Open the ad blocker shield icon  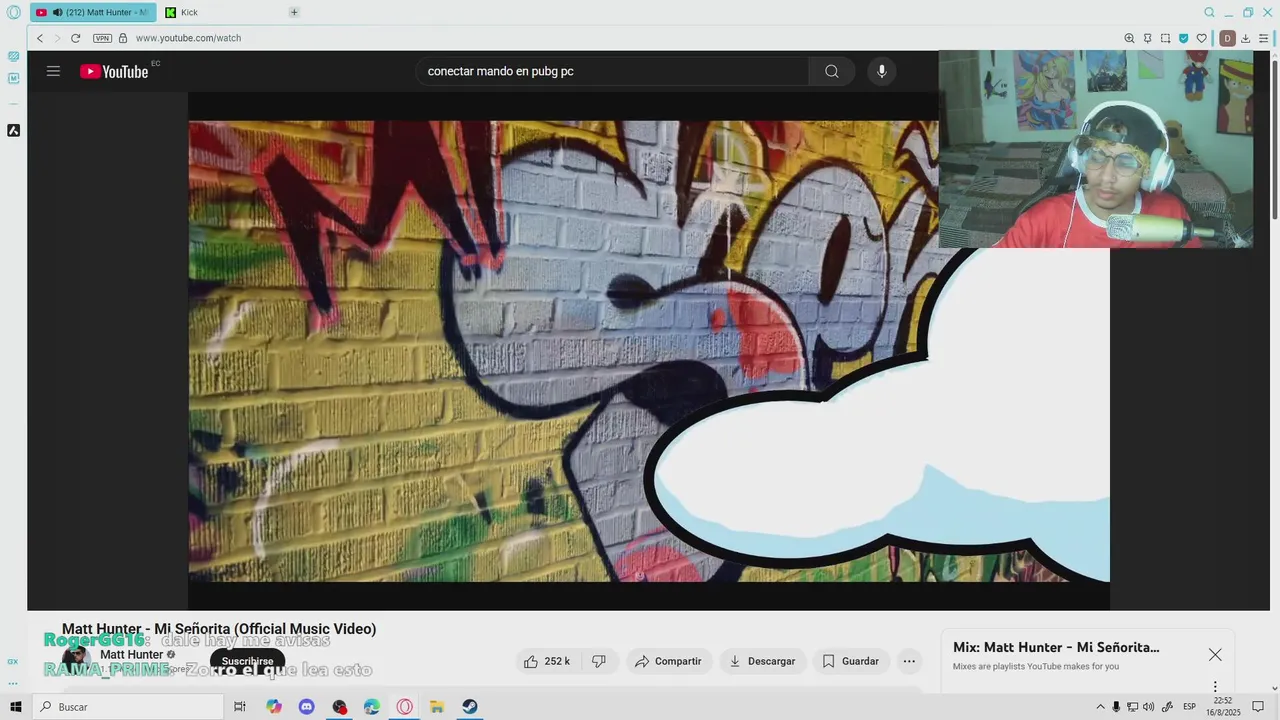click(1184, 38)
